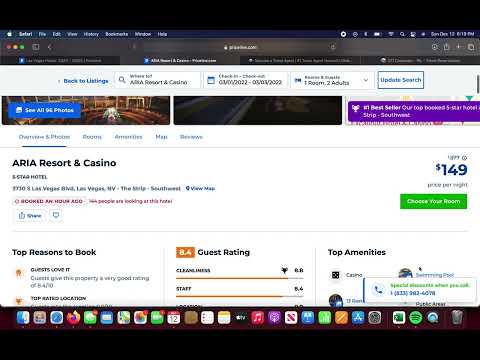Screen dimensions: 480x360
Task: Open See All 96 Photos
Action: (x=45, y=110)
